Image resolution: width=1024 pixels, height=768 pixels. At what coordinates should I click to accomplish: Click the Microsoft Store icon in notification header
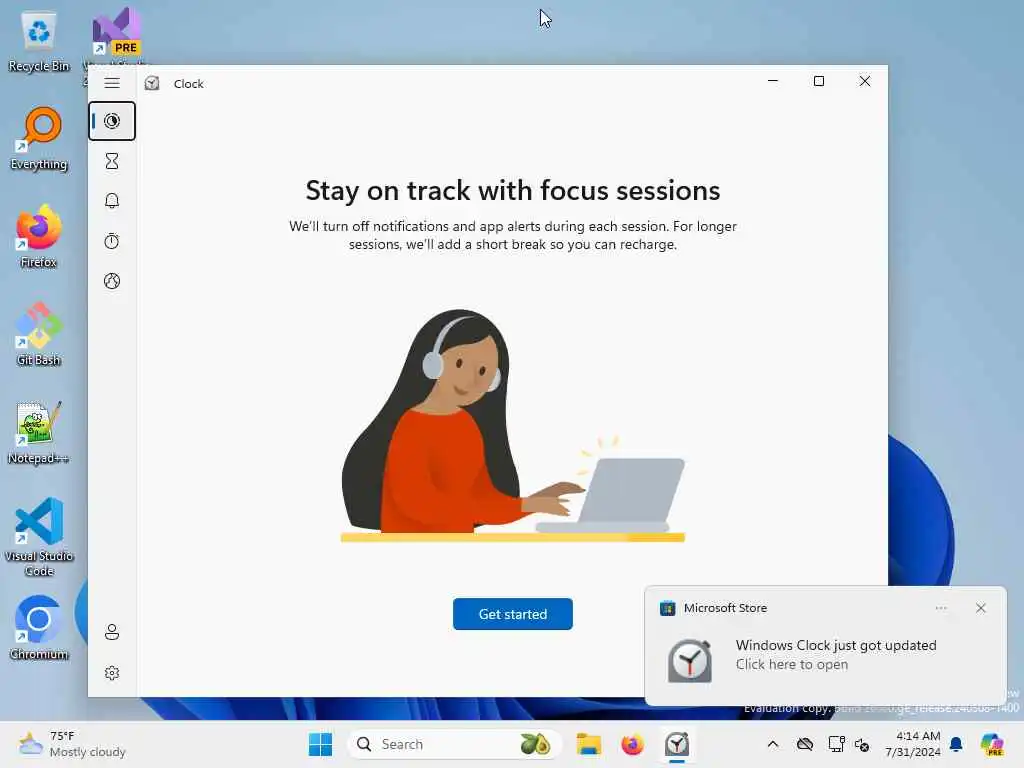tap(667, 608)
